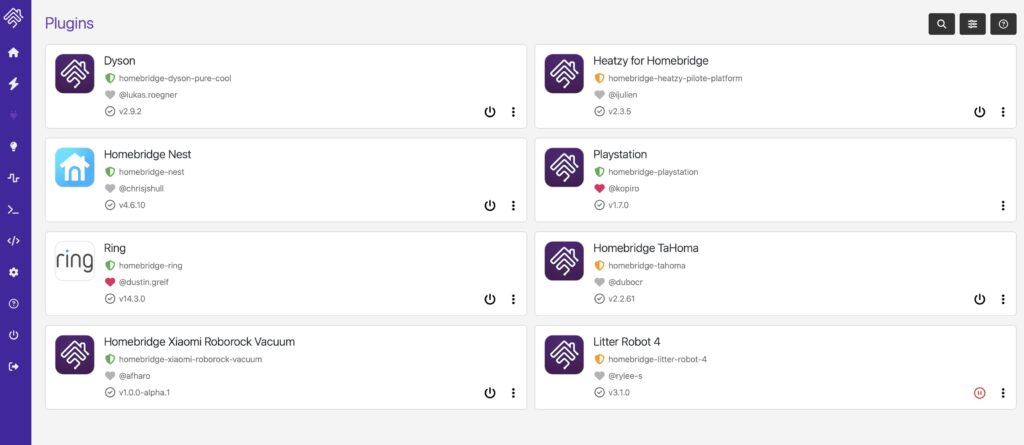Toggle power for the Dyson plugin
Image resolution: width=1024 pixels, height=445 pixels.
(x=490, y=112)
